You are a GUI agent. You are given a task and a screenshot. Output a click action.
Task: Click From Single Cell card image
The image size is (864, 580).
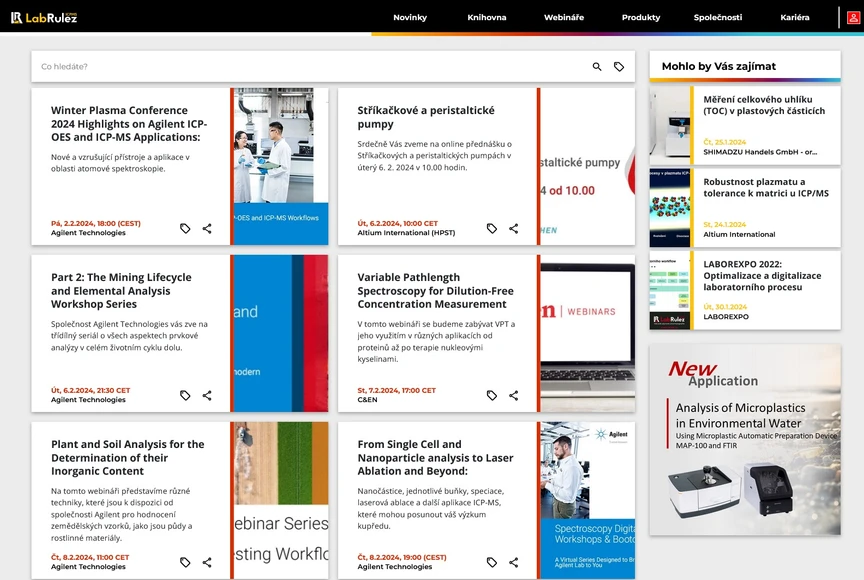coord(587,500)
